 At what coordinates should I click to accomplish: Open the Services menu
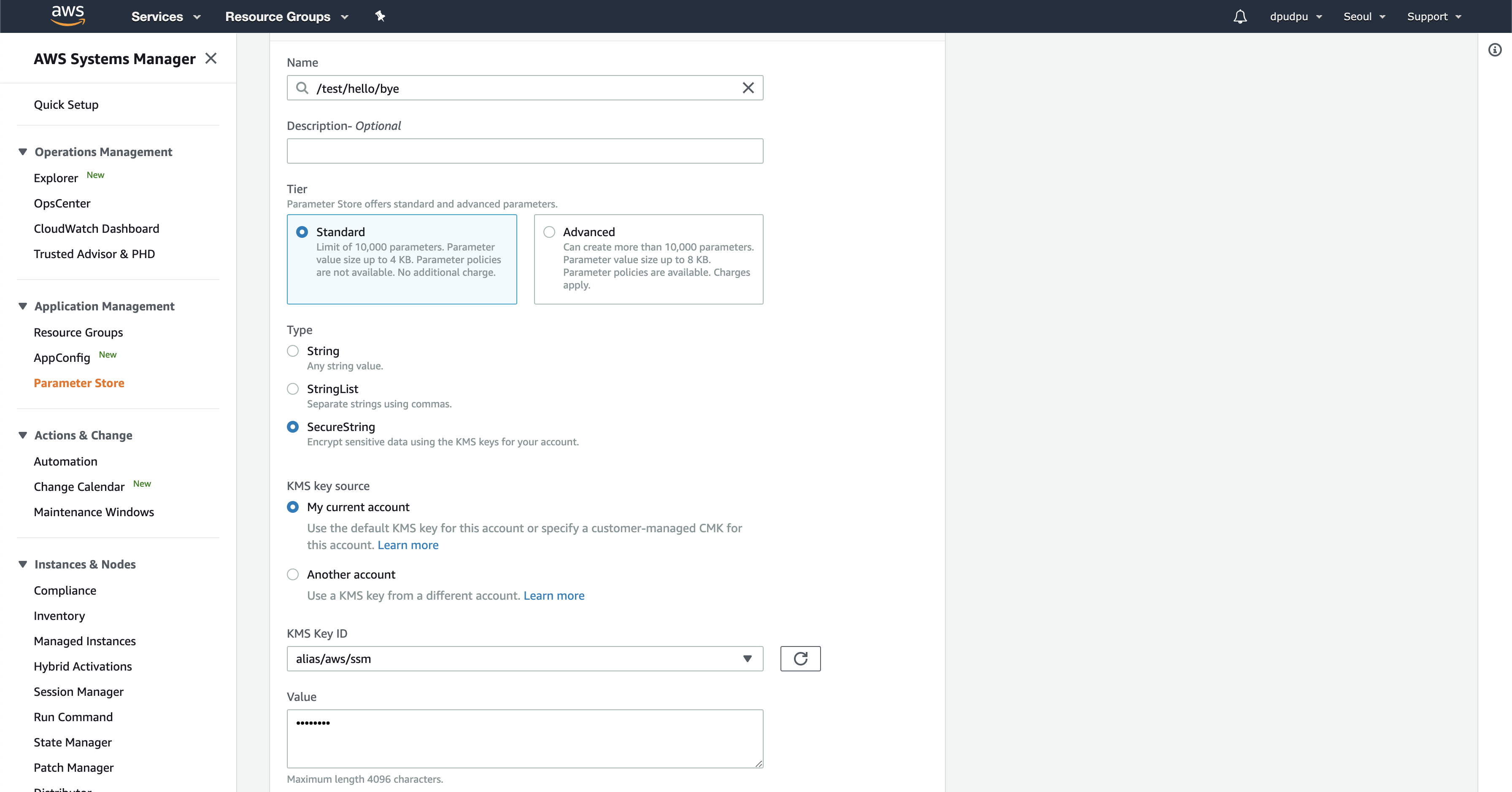[165, 16]
